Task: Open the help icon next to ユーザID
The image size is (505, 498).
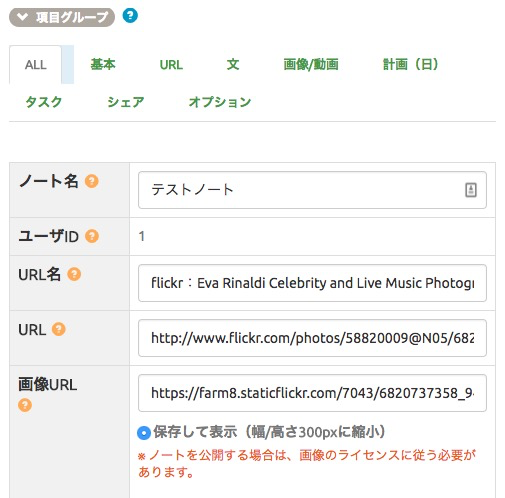Action: 92,236
